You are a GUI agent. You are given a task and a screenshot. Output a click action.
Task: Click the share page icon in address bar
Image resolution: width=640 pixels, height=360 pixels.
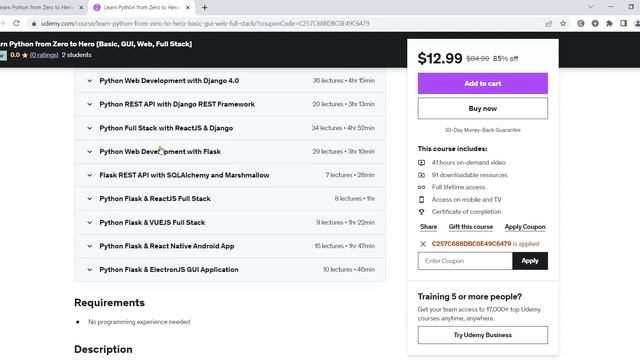coord(549,23)
